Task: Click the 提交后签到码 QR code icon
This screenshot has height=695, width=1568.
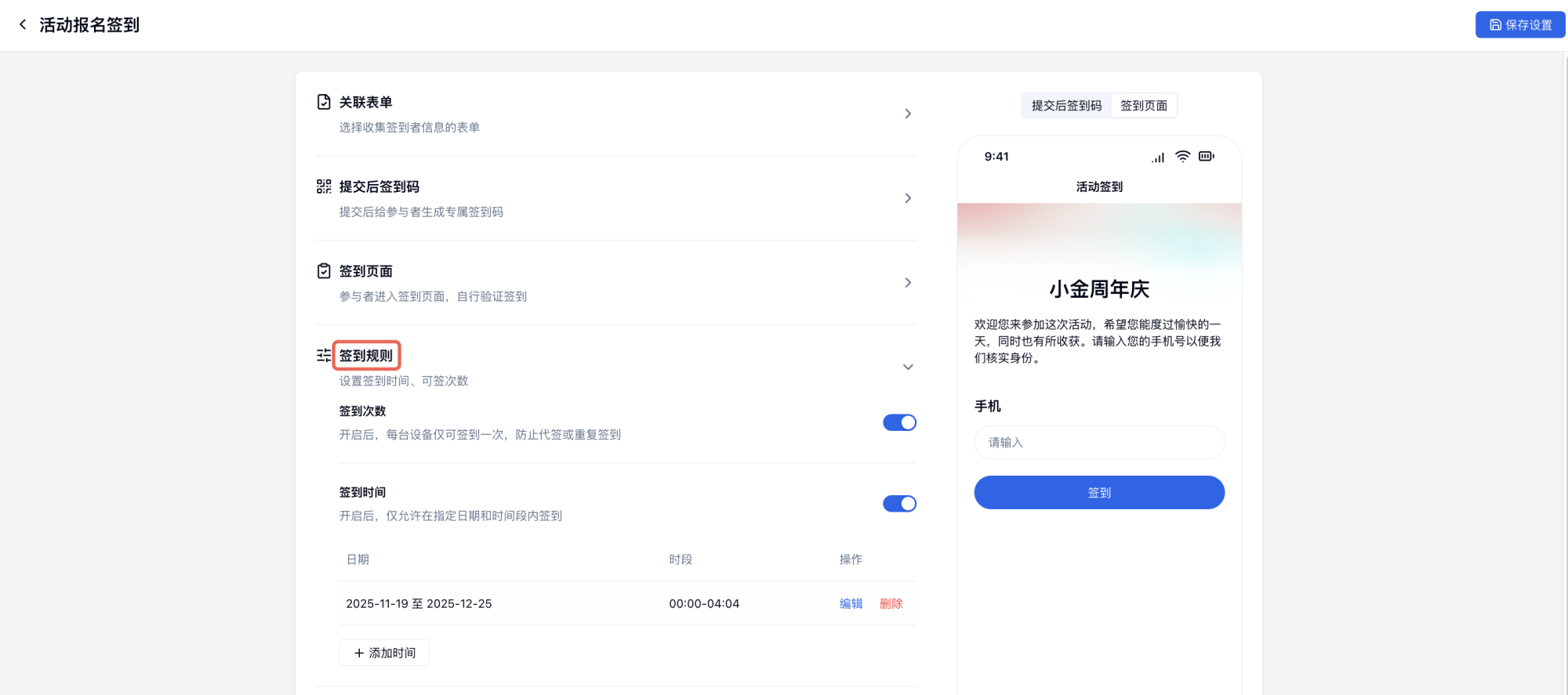Action: [x=324, y=186]
